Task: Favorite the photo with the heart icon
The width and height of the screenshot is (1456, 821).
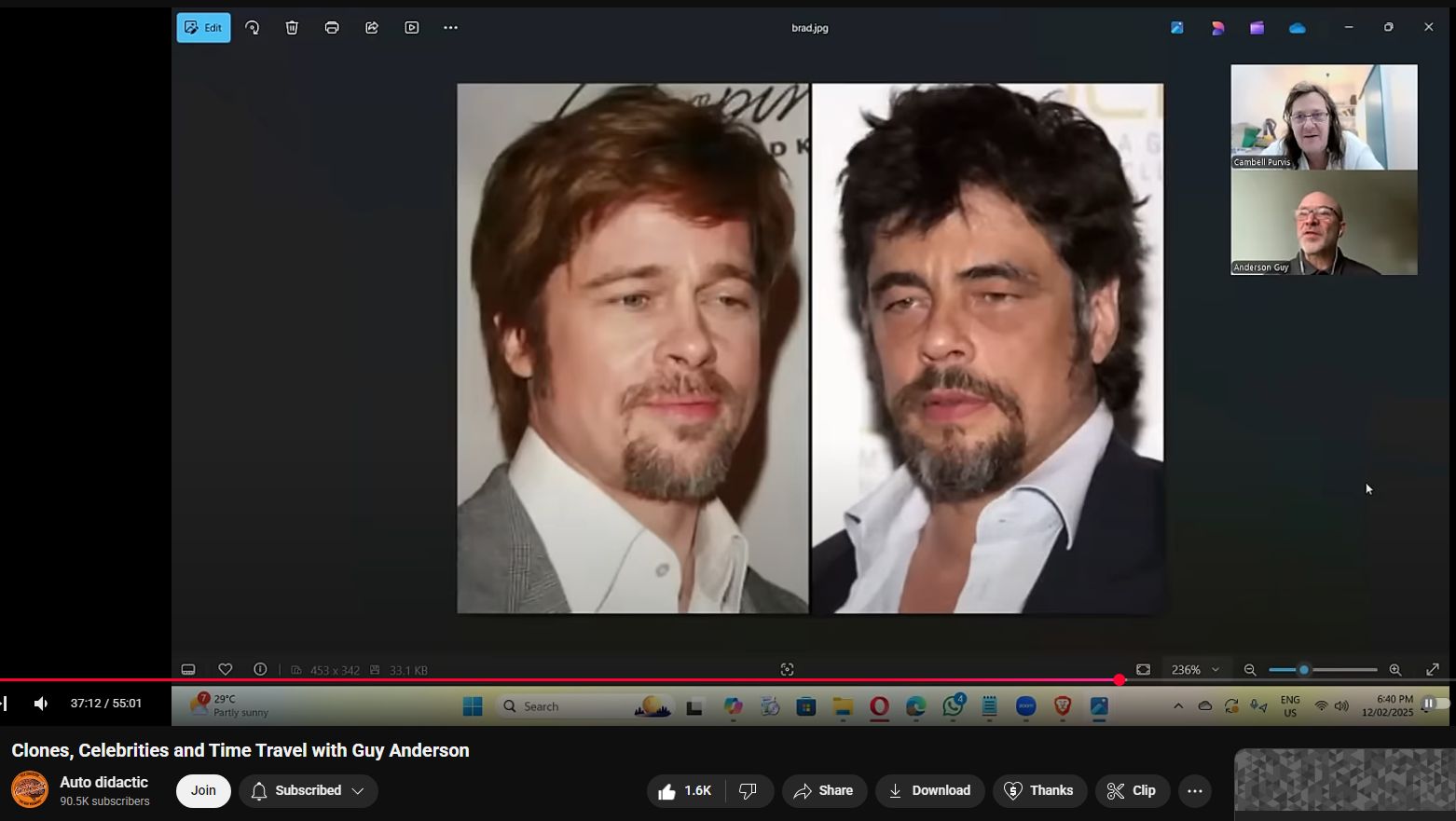Action: click(x=225, y=670)
